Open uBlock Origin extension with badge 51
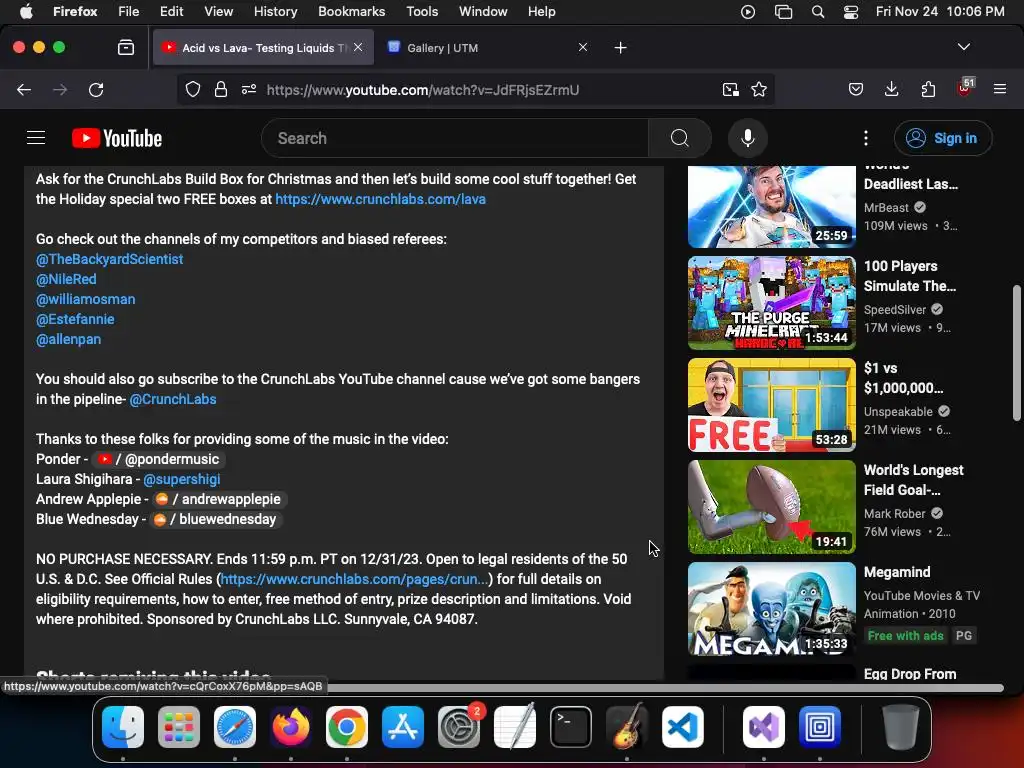The width and height of the screenshot is (1024, 768). [965, 88]
